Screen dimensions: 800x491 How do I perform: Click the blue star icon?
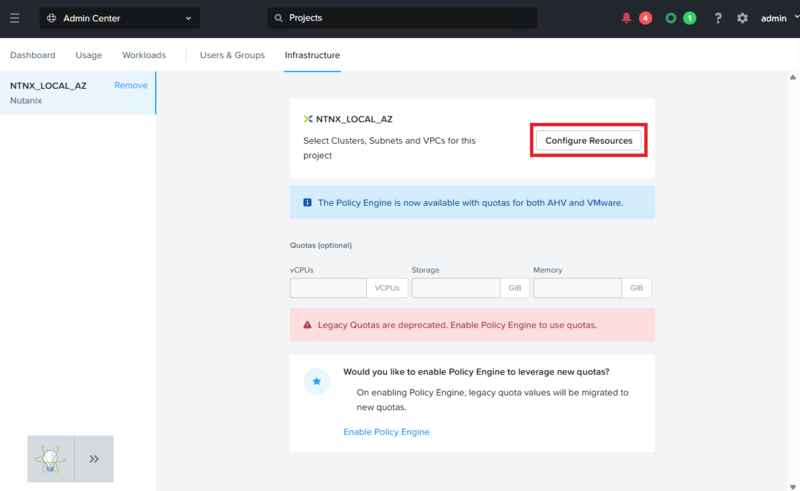point(317,381)
